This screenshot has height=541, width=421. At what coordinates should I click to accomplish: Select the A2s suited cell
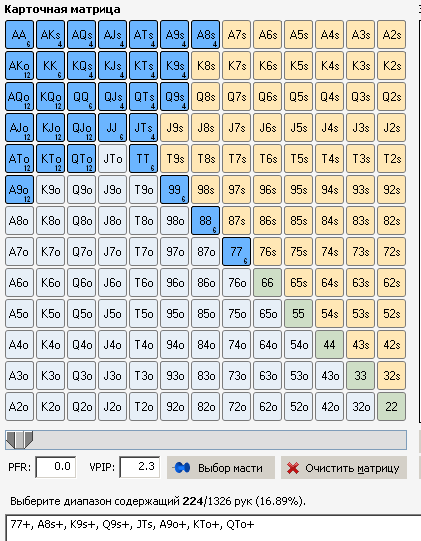click(x=392, y=35)
